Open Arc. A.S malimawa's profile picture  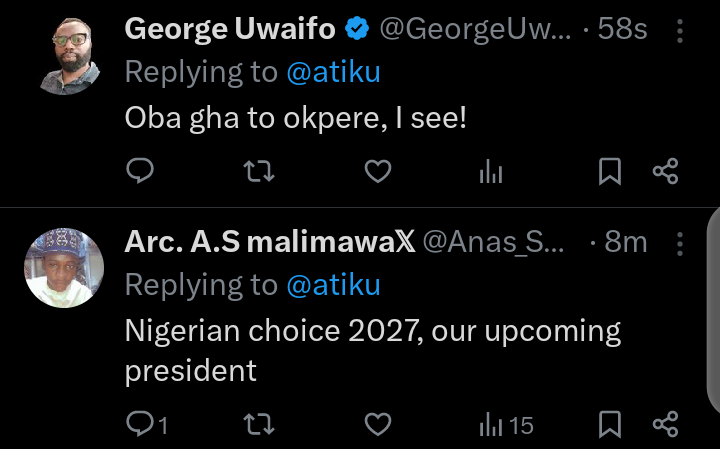click(63, 267)
